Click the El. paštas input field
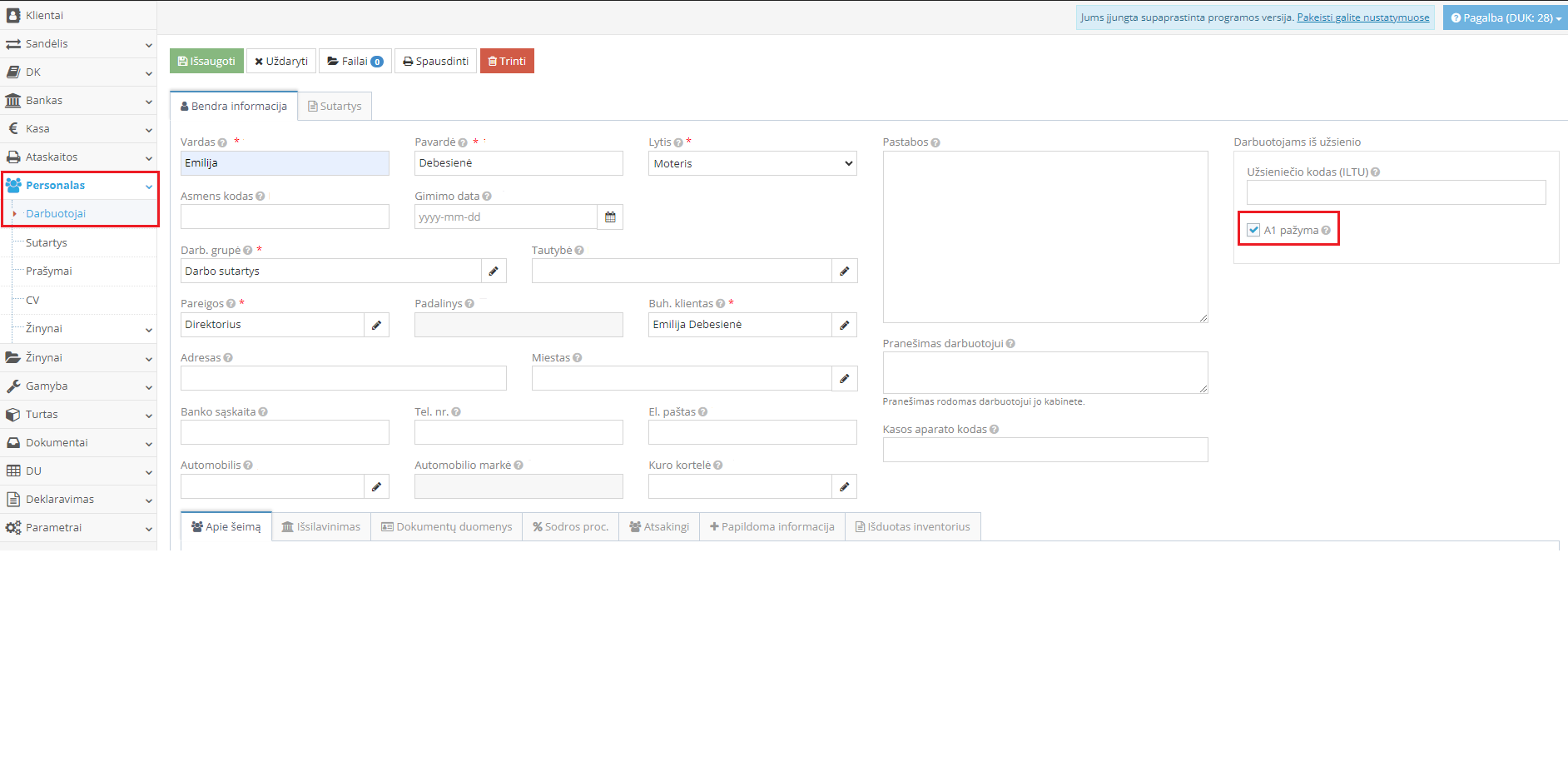Screen dimensions: 1568x767 (x=752, y=432)
